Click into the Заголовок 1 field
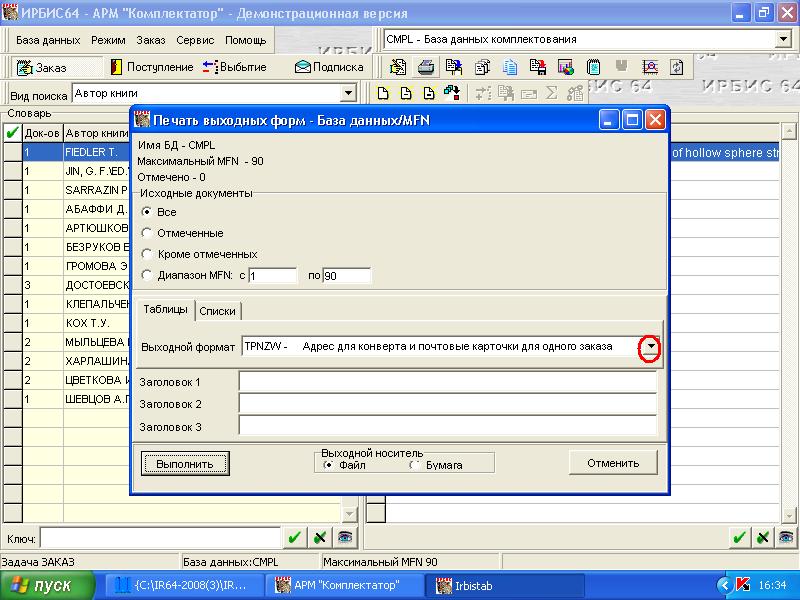 pyautogui.click(x=447, y=382)
